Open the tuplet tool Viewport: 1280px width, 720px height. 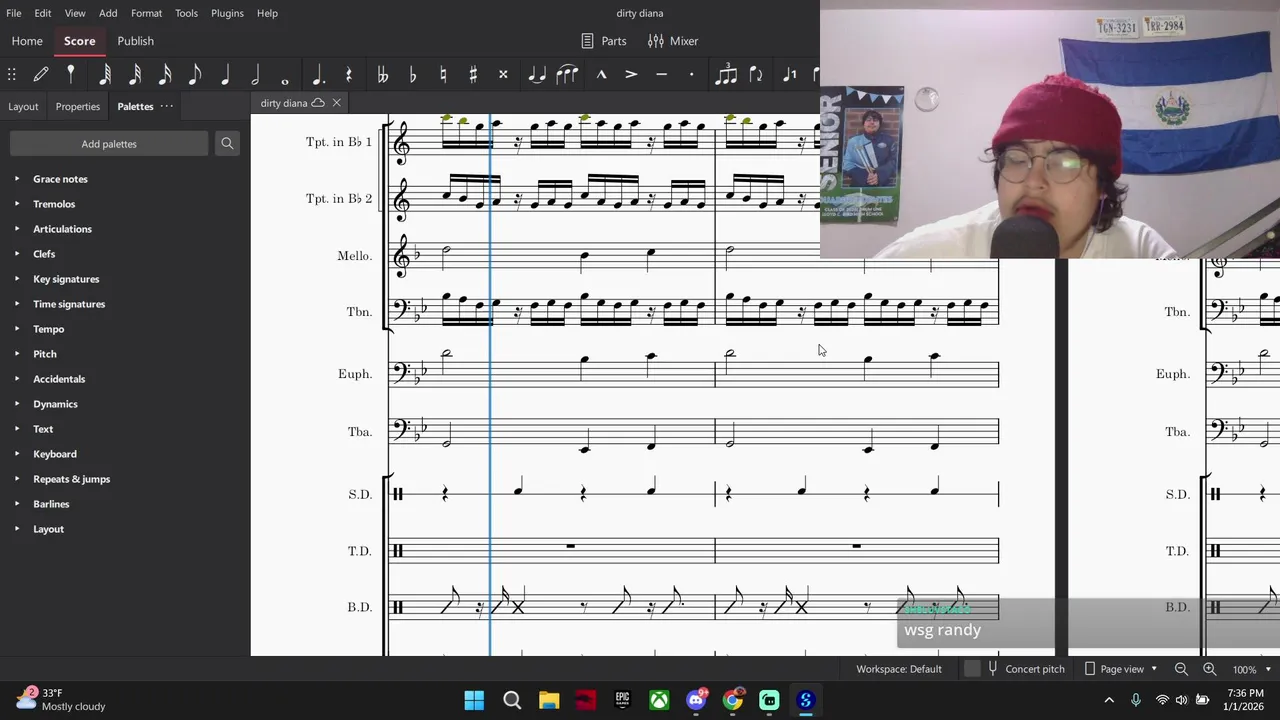click(726, 75)
